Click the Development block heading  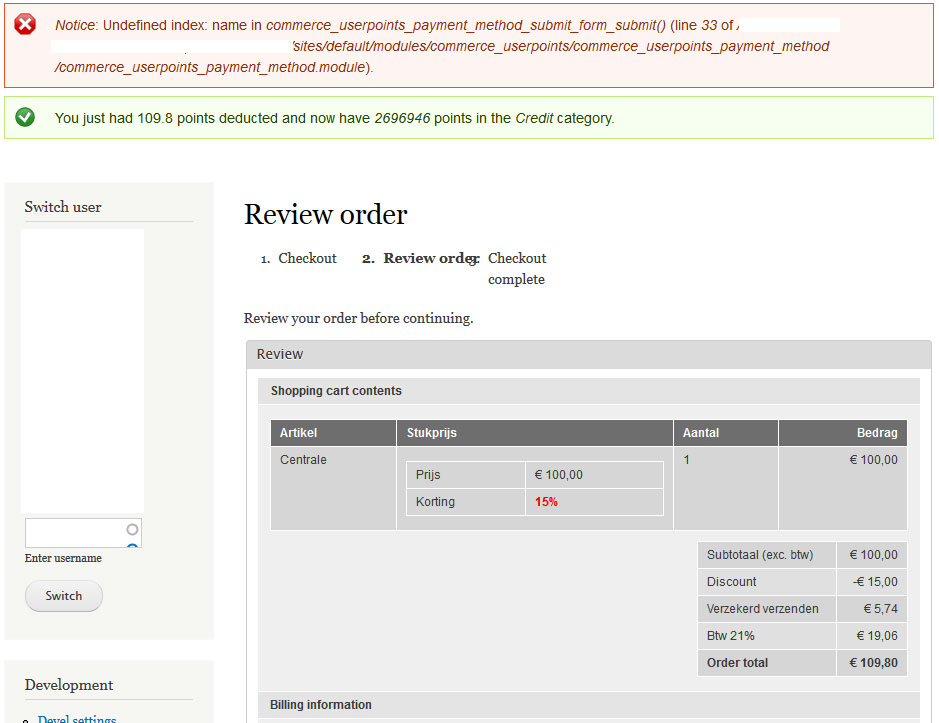(x=69, y=685)
